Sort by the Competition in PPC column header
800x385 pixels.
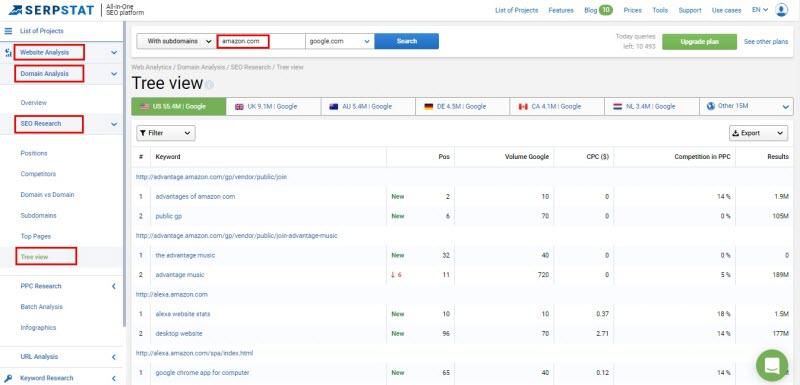[x=703, y=157]
